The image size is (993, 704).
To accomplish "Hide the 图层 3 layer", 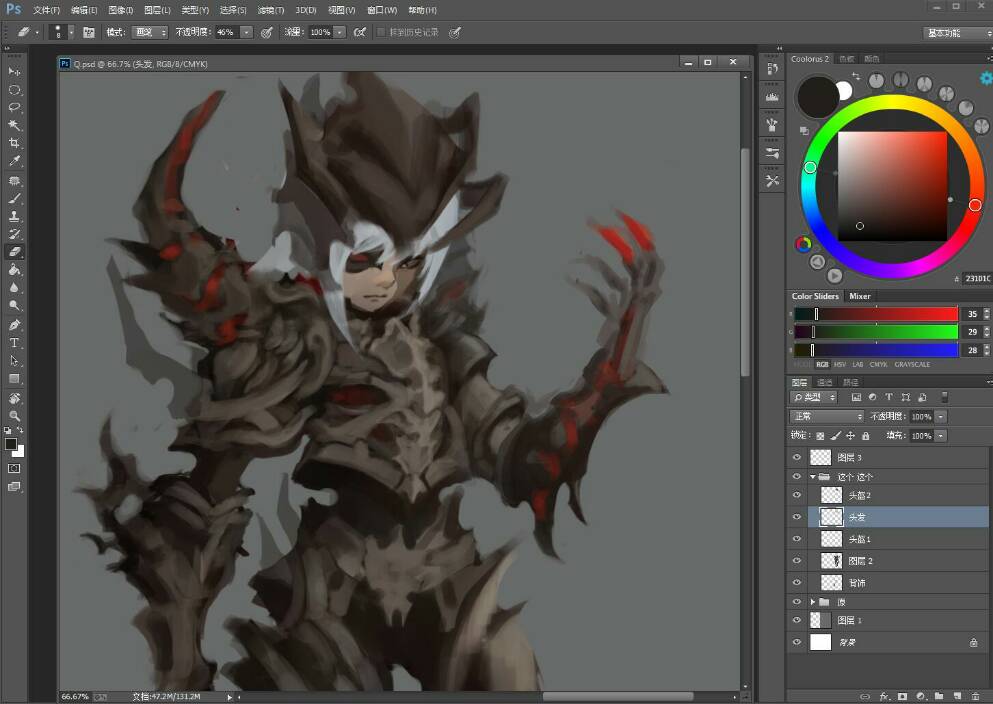I will 797,457.
